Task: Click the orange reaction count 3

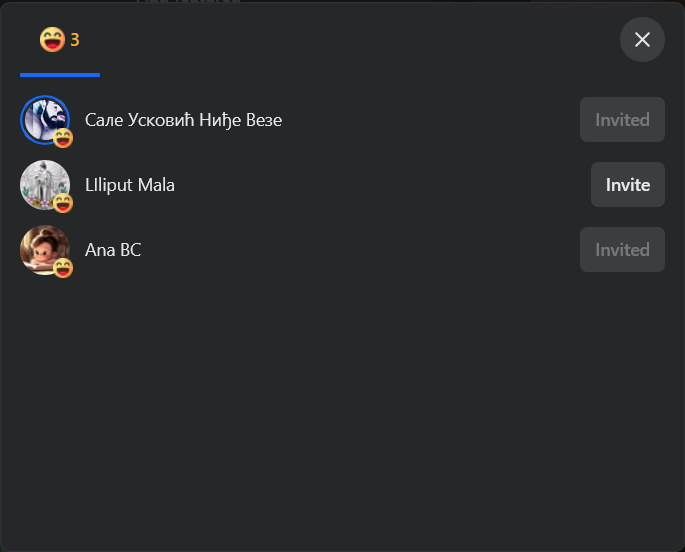Action: 75,40
